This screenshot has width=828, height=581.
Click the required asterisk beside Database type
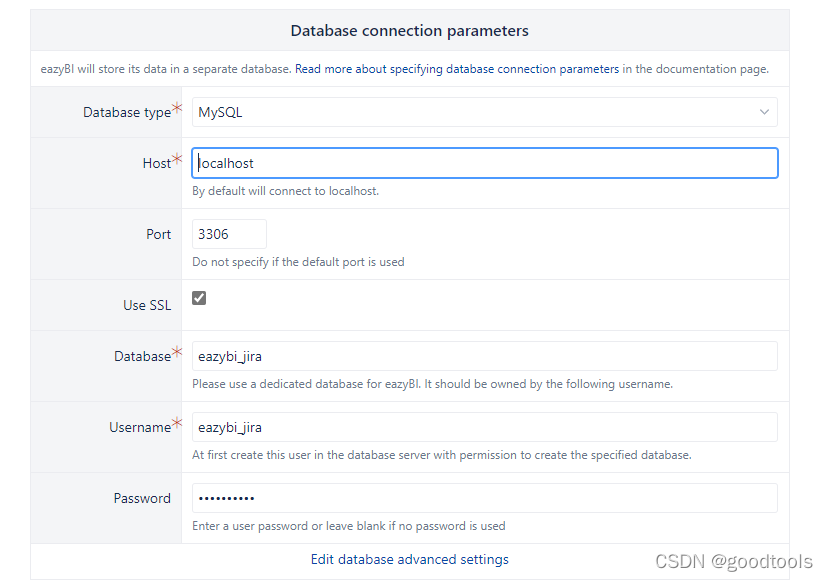pos(177,108)
